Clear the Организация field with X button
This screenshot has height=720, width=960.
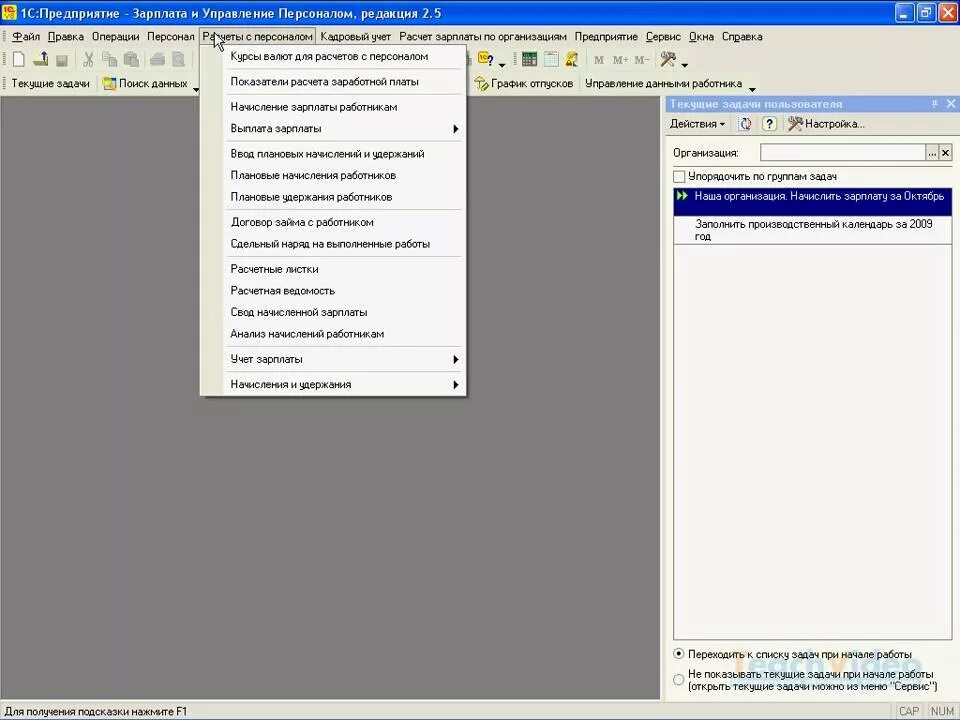click(946, 152)
